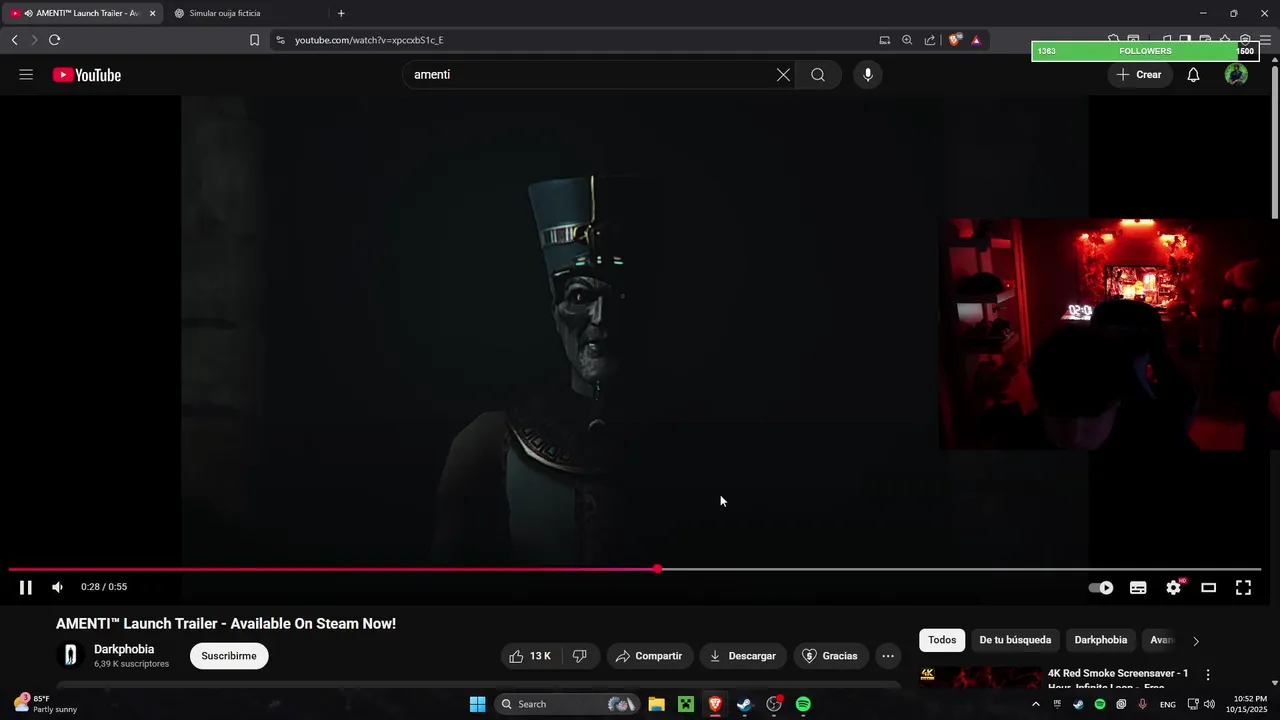This screenshot has width=1280, height=720.
Task: Show more filter chips with arrow
Action: pos(1195,641)
